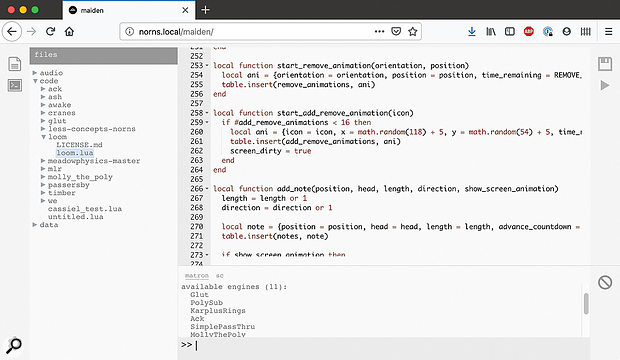Go back to the previous page
Screen dimensions: 620x360
tap(12, 31)
